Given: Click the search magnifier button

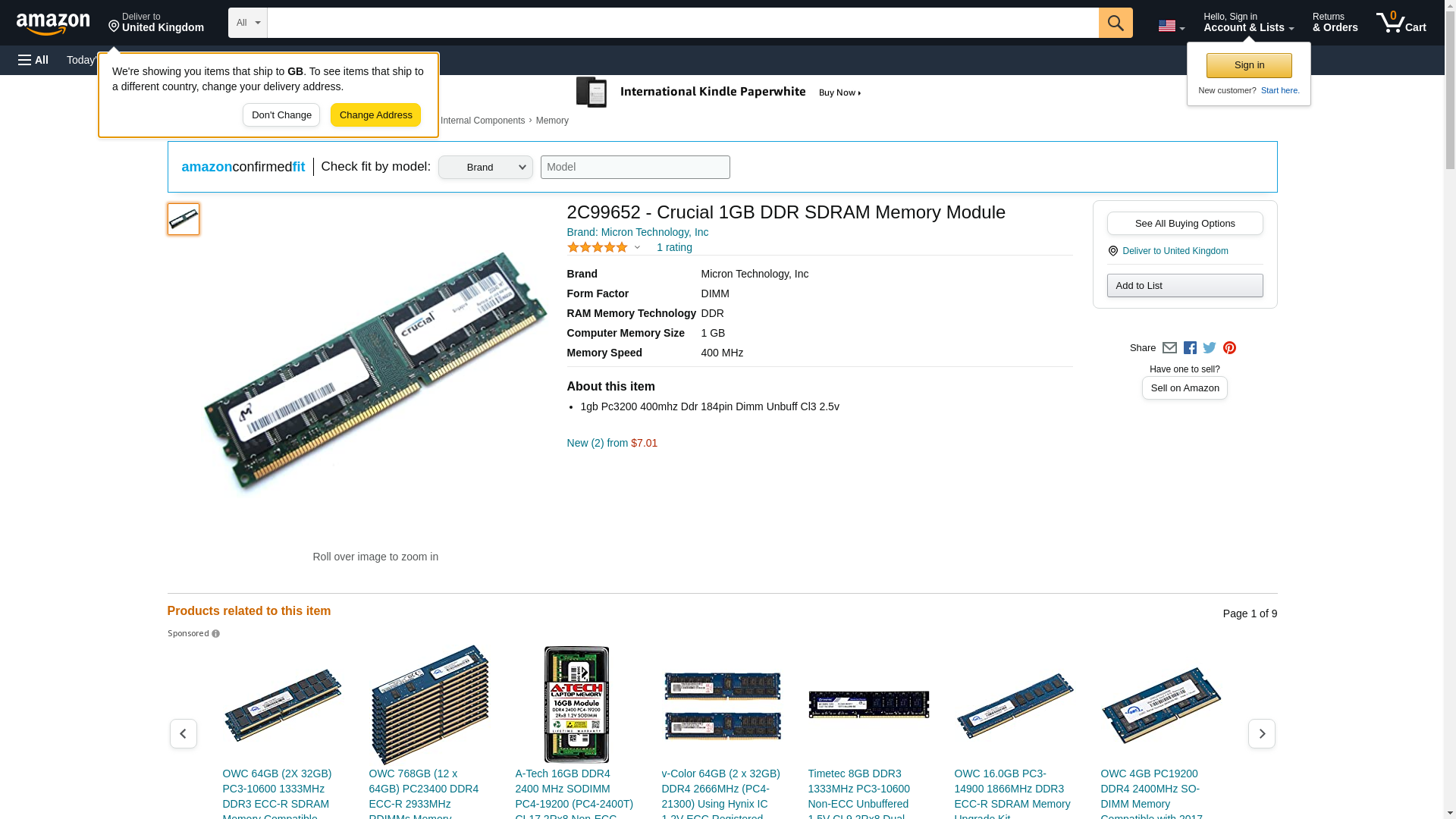Looking at the screenshot, I should point(1115,23).
